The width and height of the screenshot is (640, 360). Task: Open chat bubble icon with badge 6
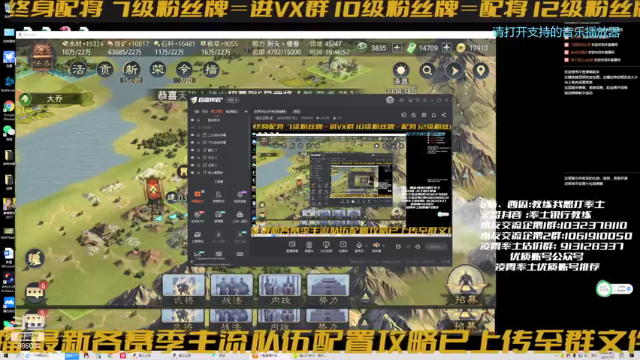[x=35, y=292]
